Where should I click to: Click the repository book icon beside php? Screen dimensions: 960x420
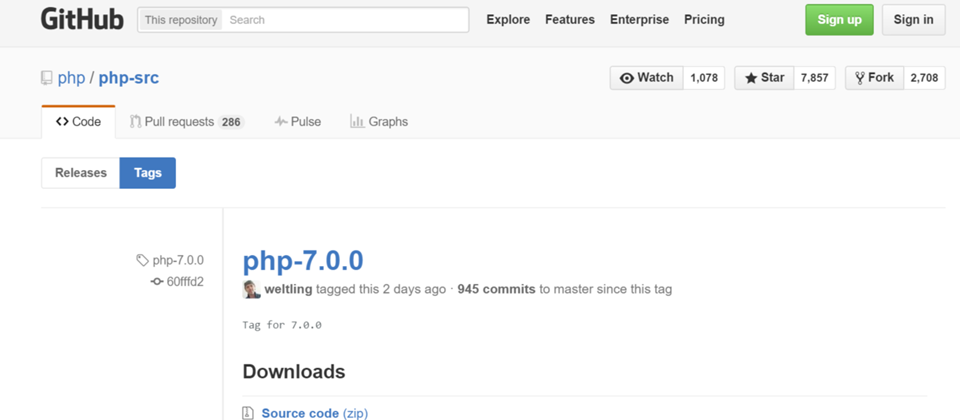[47, 78]
